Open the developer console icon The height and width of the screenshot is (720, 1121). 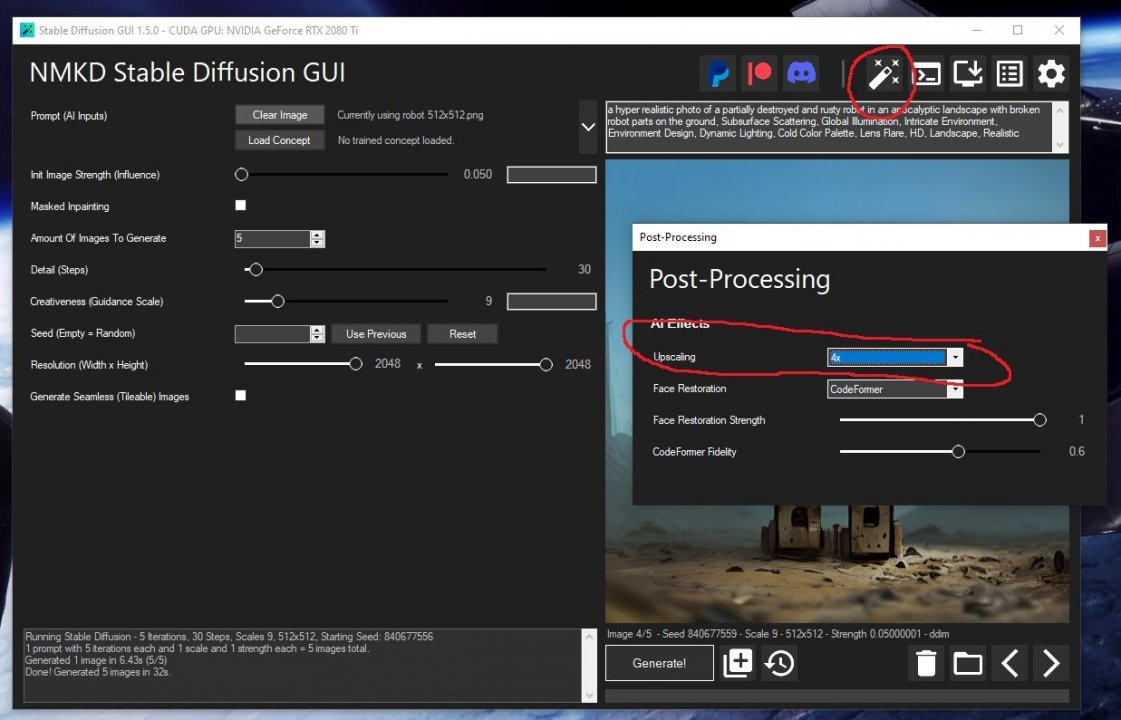926,73
